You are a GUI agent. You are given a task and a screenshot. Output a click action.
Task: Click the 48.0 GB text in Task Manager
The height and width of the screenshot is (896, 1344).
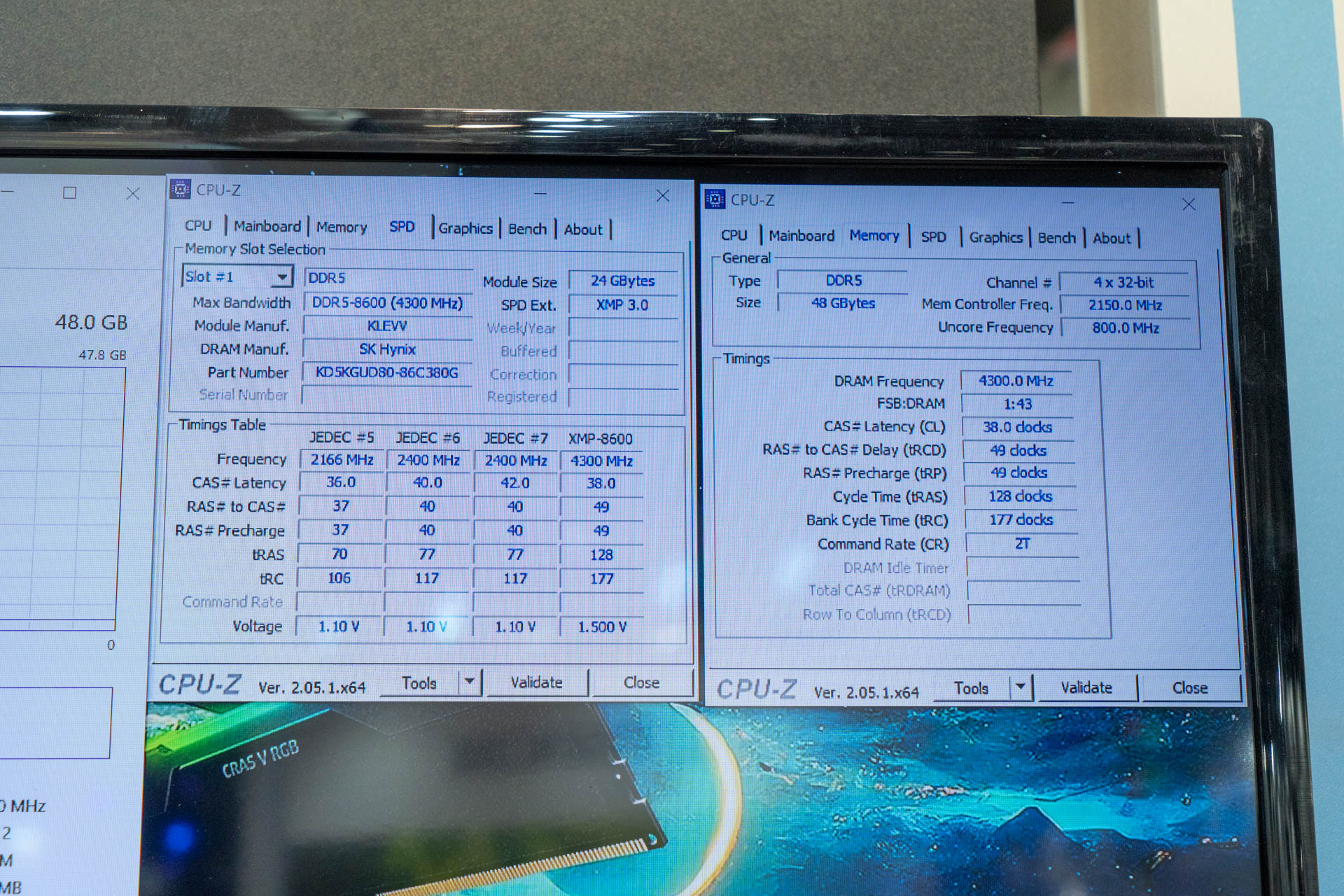[x=92, y=323]
